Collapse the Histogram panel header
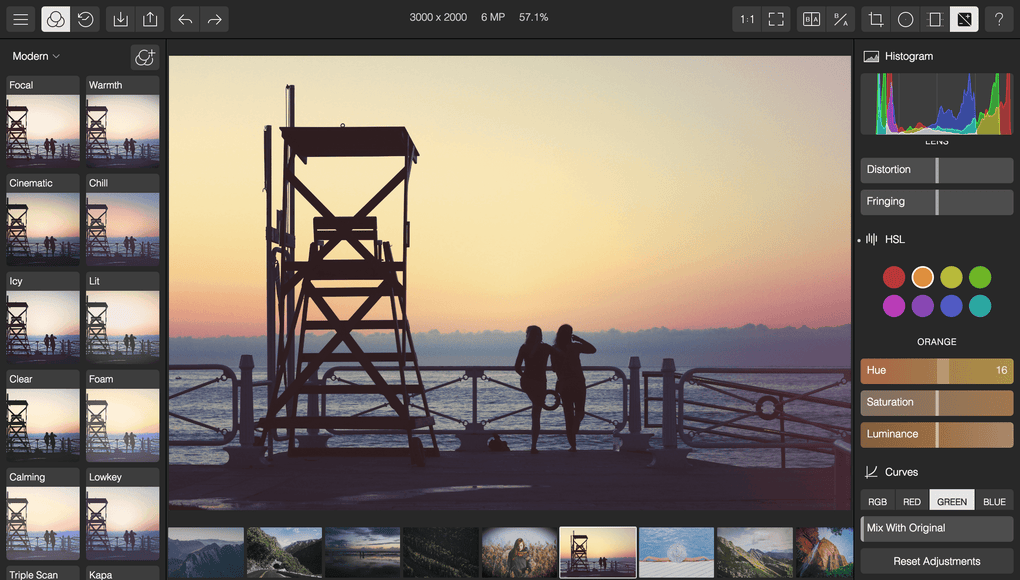The image size is (1020, 580). pos(908,57)
